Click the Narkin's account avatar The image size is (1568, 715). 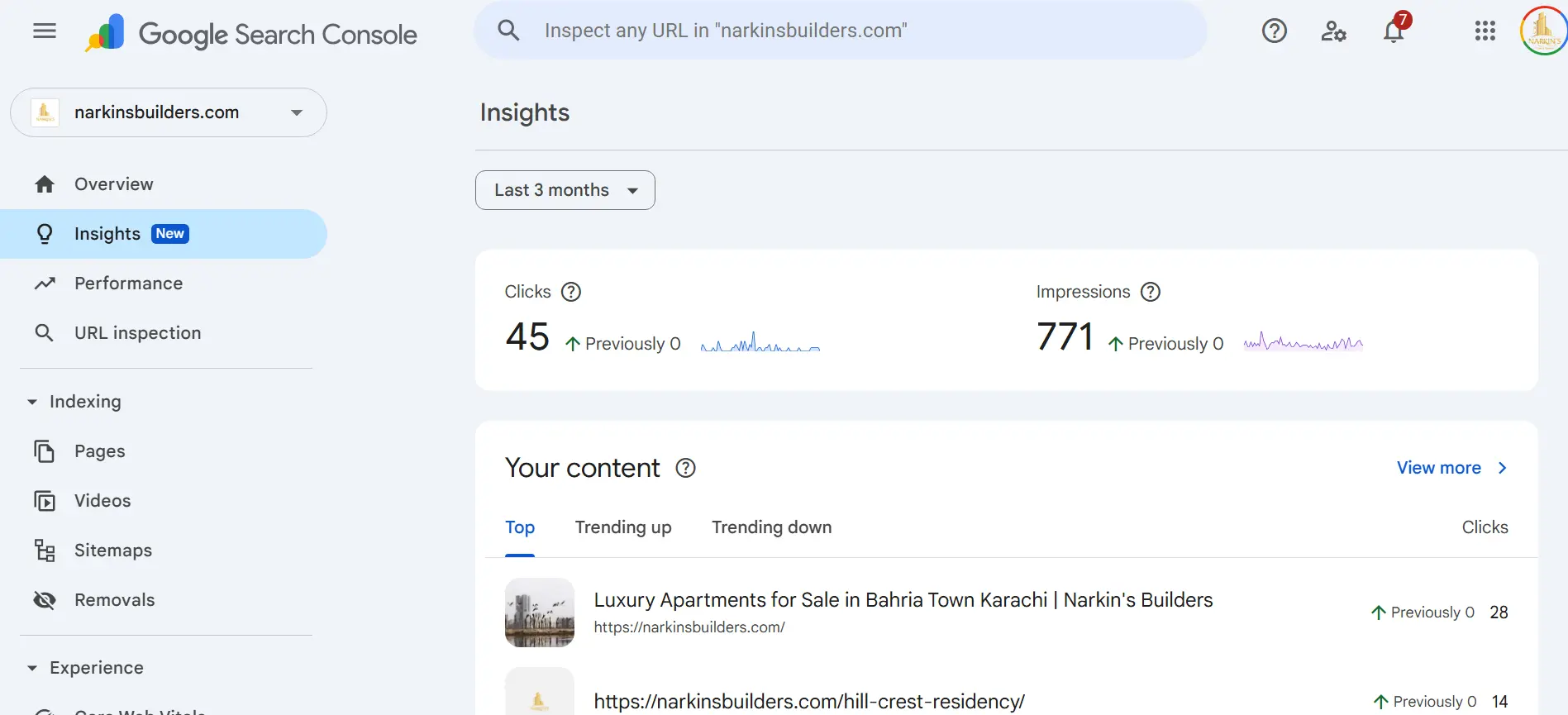(x=1542, y=31)
